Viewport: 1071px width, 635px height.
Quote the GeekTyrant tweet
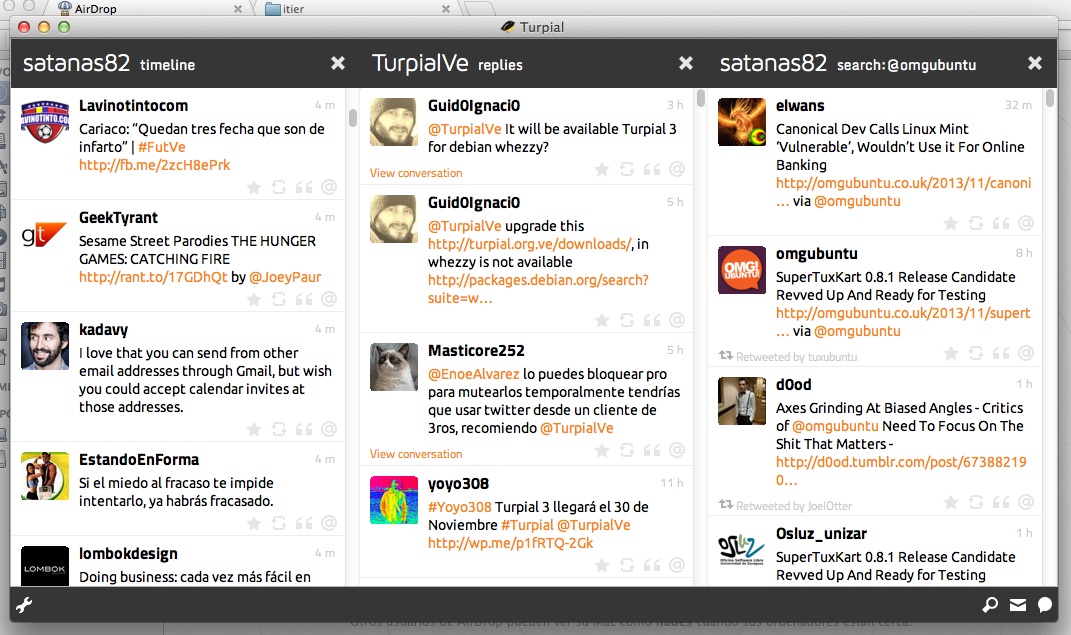(x=304, y=299)
